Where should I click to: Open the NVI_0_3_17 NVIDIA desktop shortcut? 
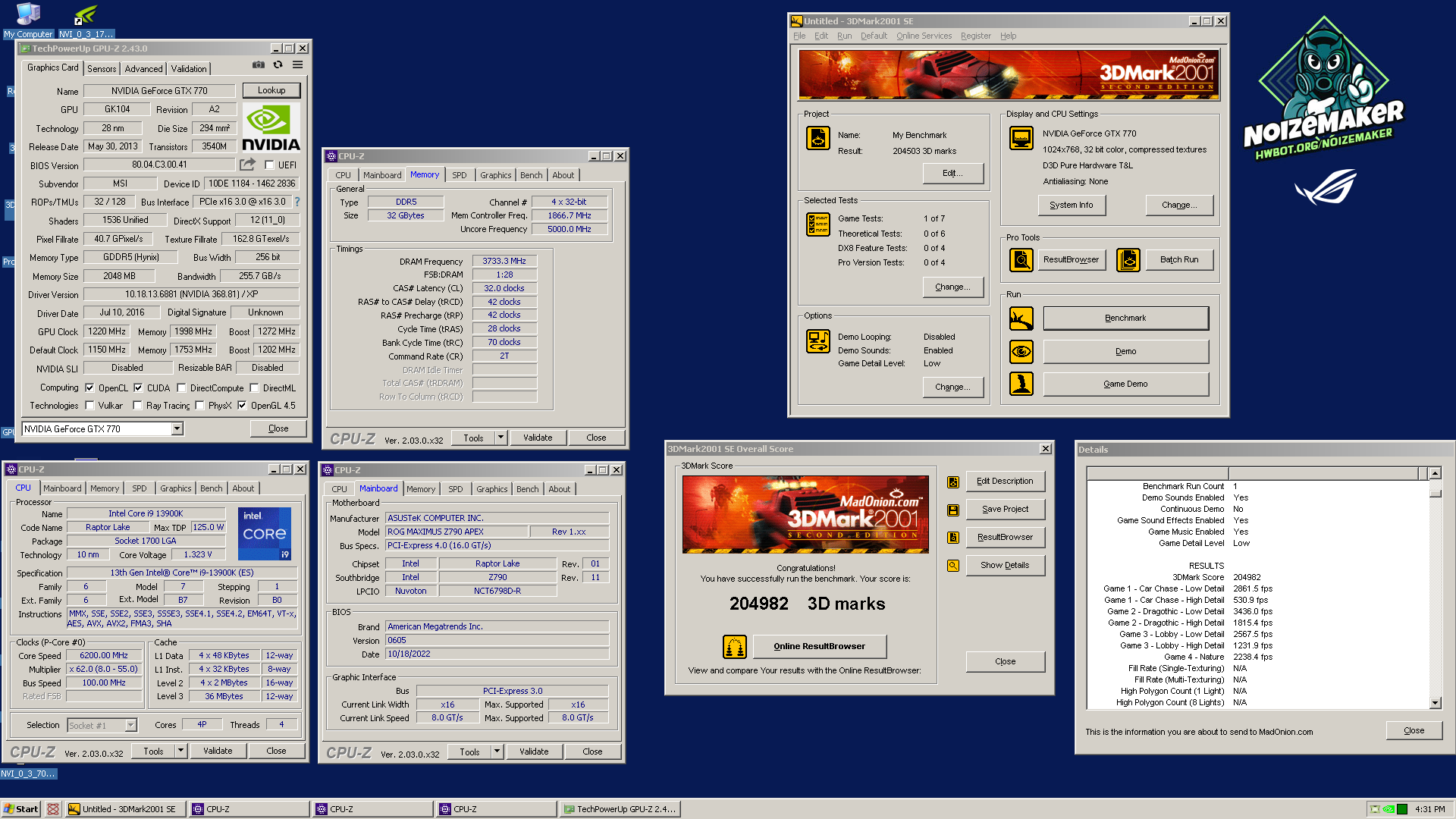coord(86,20)
